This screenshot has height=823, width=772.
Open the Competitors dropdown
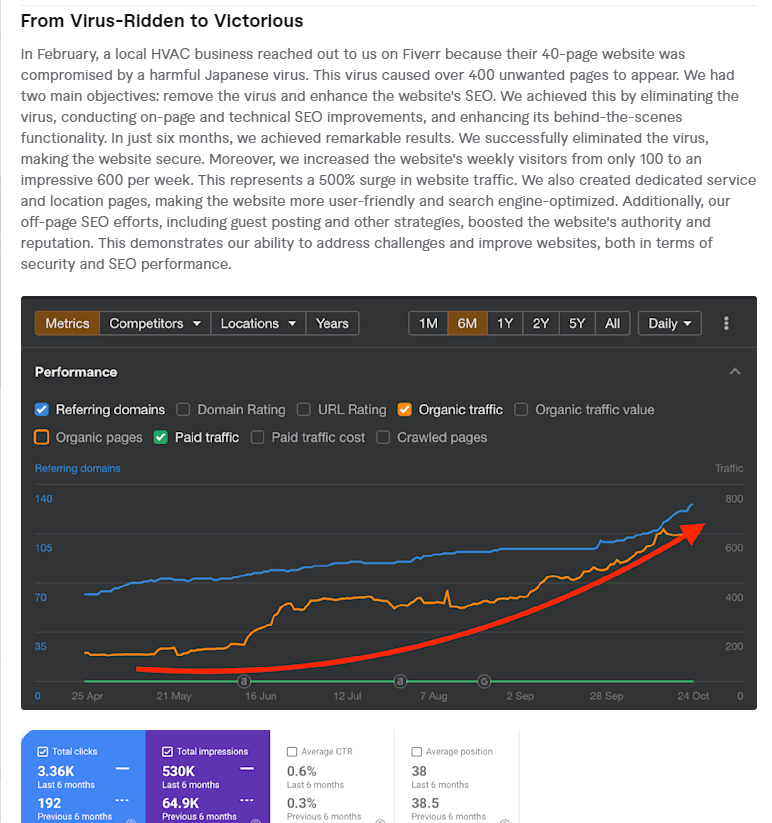pyautogui.click(x=155, y=324)
